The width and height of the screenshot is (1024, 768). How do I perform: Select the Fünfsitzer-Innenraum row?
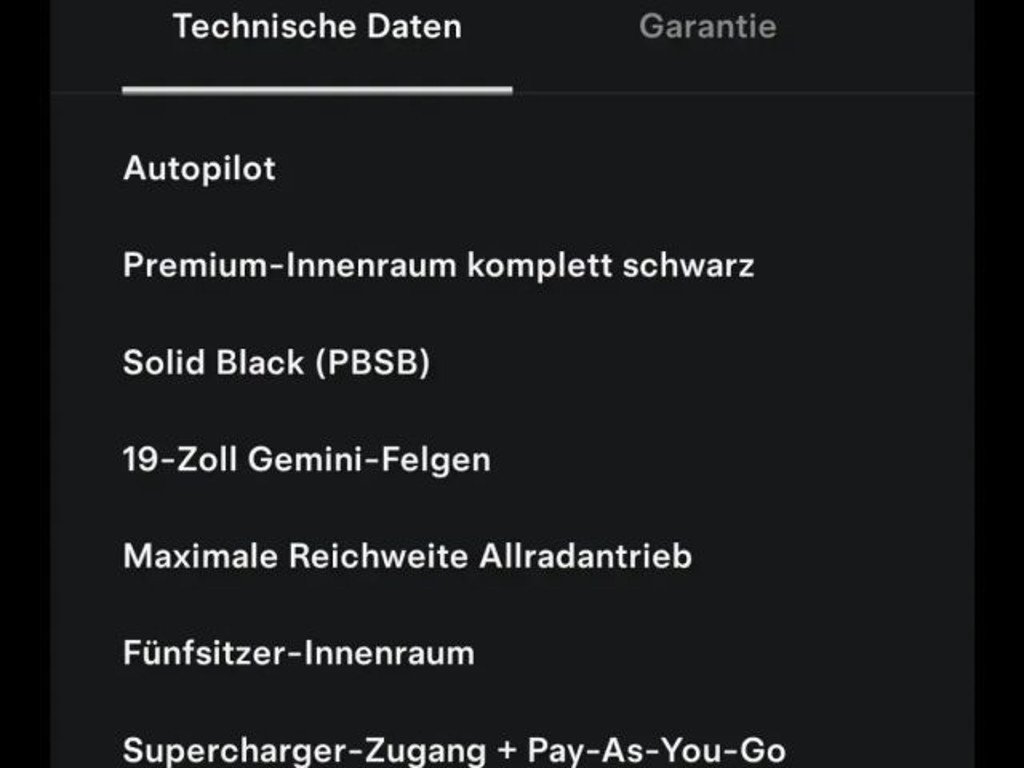pos(298,653)
